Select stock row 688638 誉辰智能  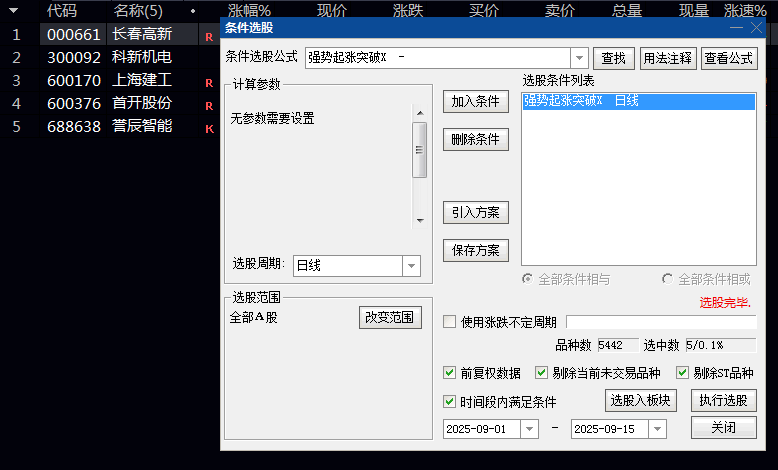[x=110, y=126]
